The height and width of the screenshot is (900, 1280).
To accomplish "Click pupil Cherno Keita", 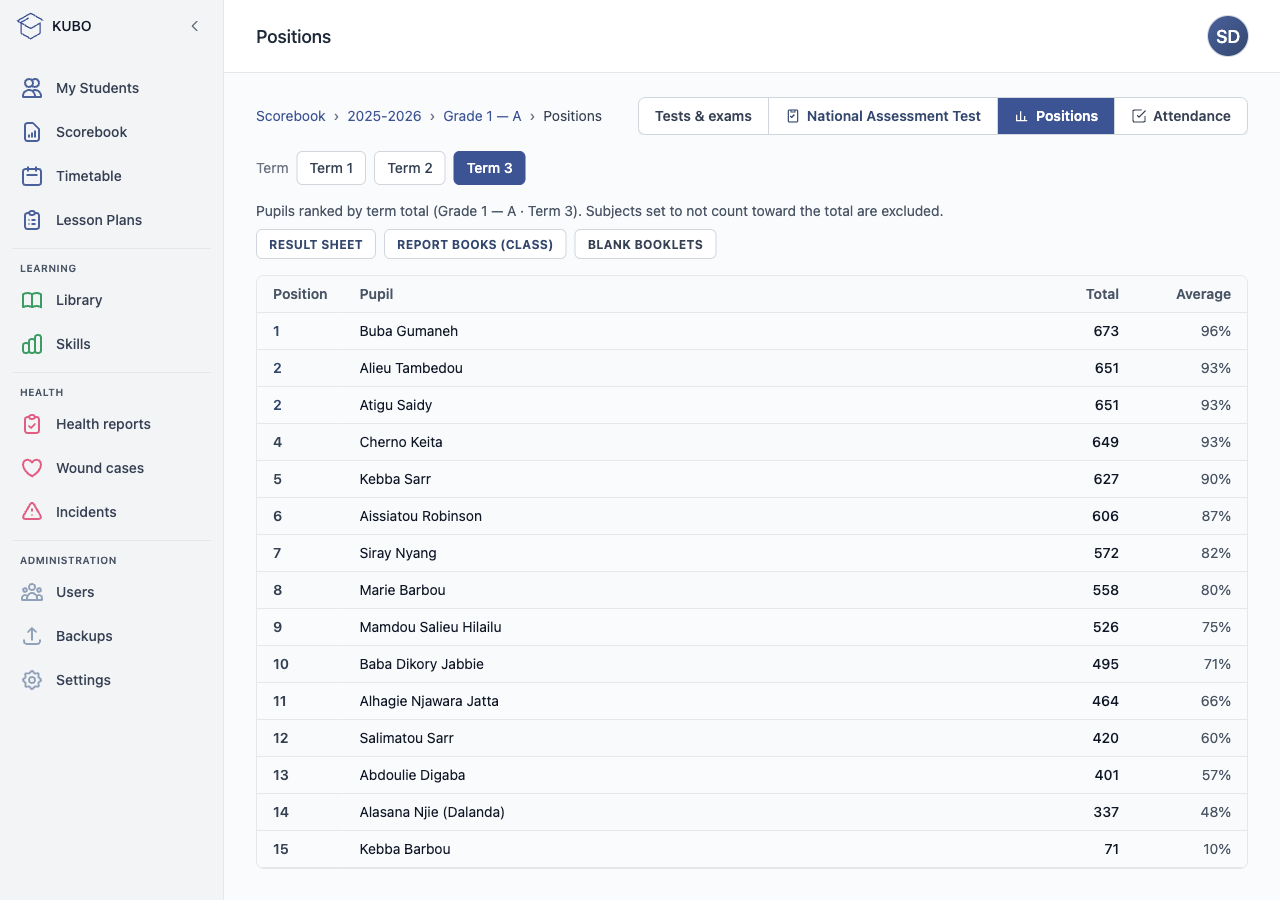I will 401,442.
